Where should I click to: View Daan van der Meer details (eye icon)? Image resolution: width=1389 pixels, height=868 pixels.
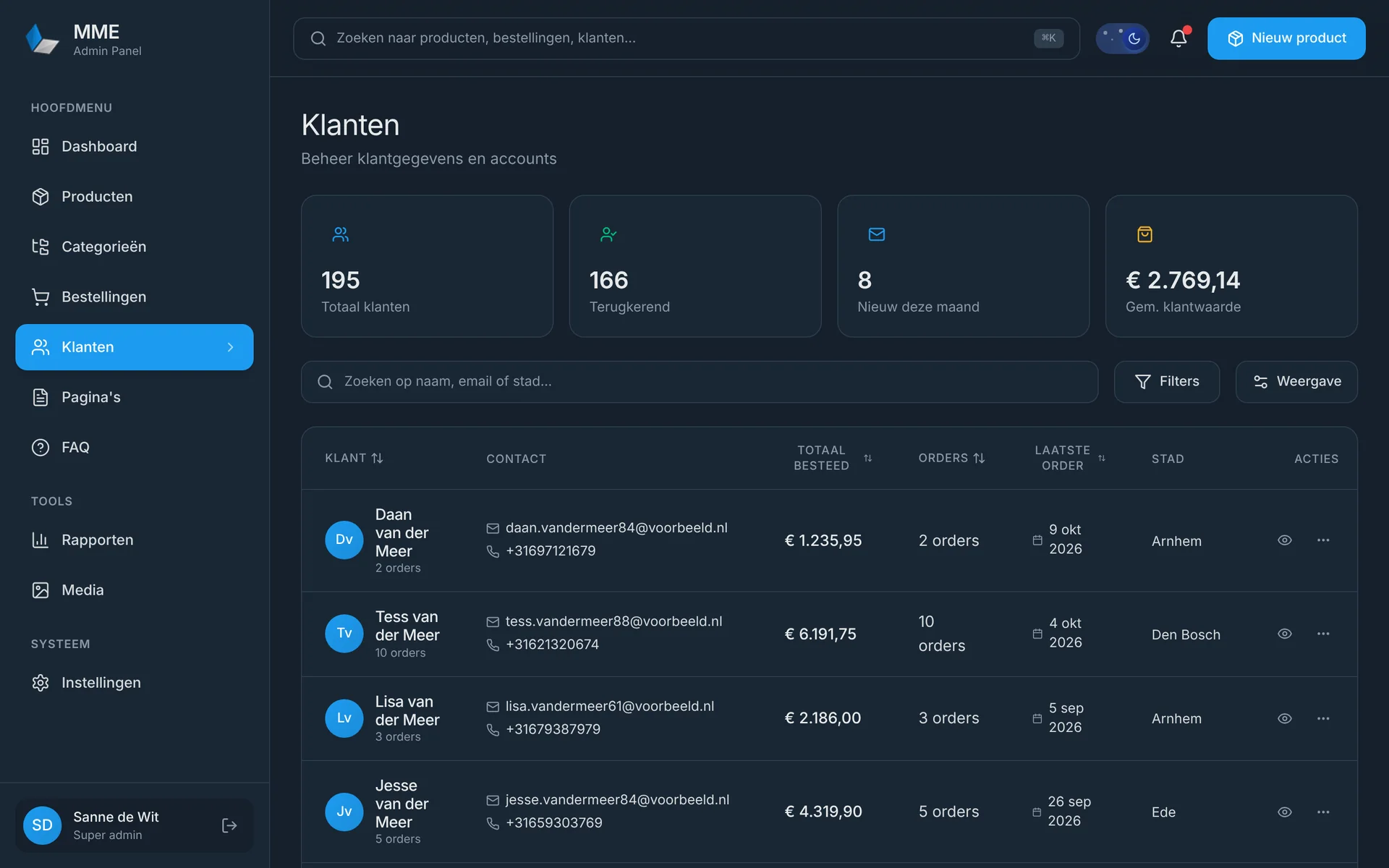click(x=1285, y=540)
